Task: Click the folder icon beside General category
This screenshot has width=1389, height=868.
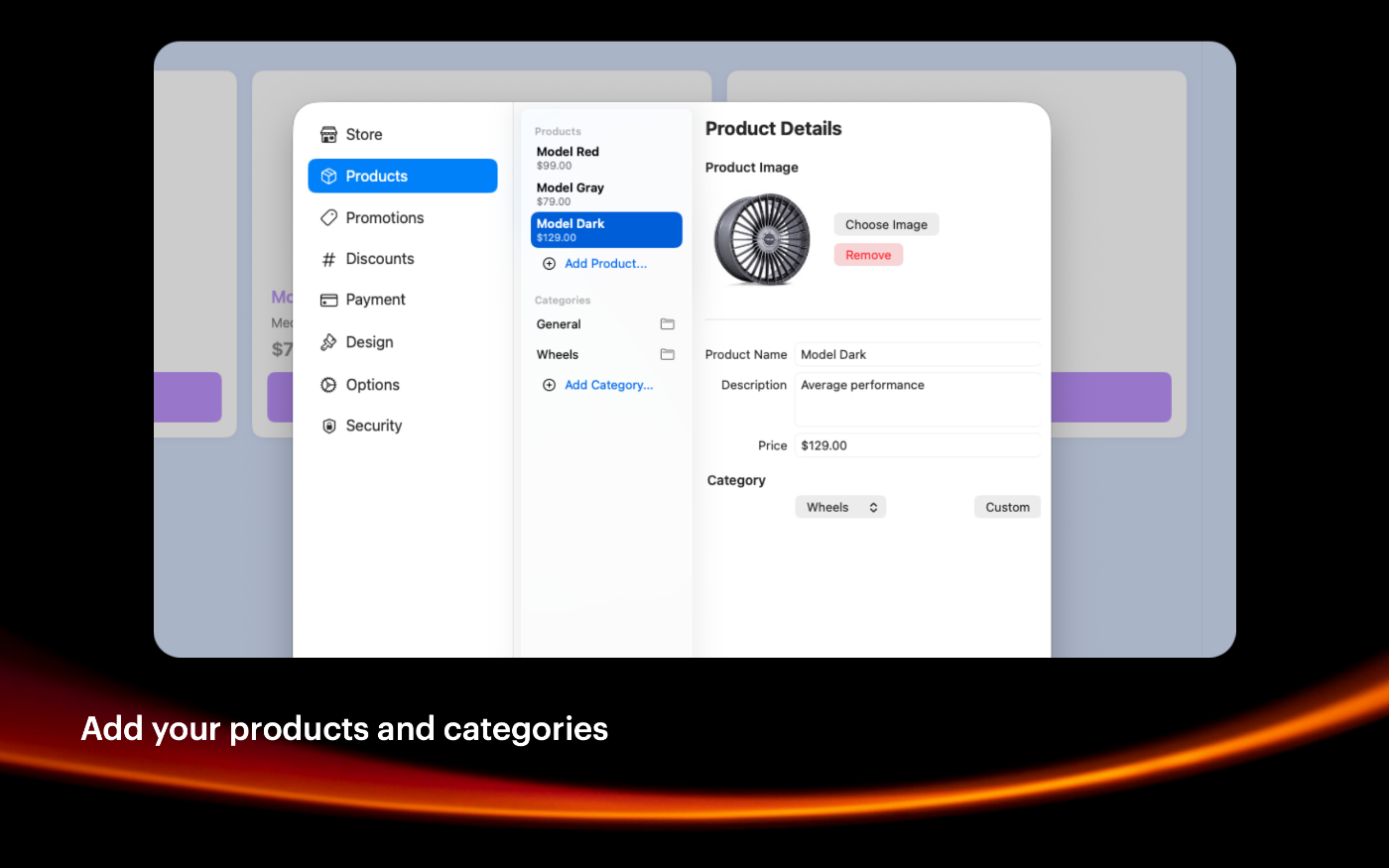Action: pyautogui.click(x=667, y=324)
